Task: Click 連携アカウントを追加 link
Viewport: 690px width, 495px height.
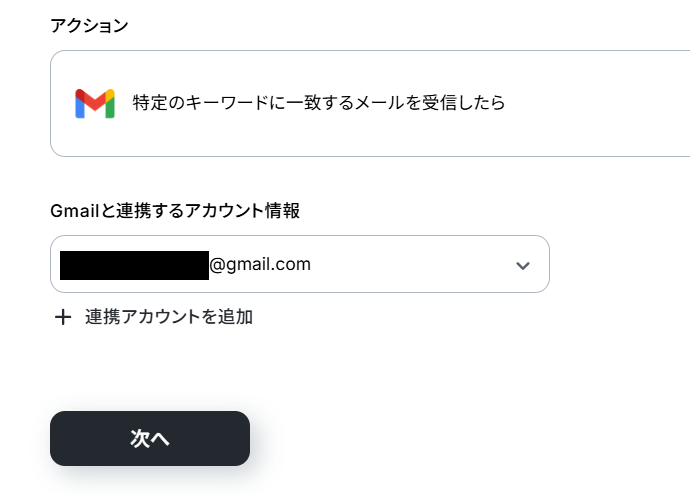Action: (x=169, y=317)
